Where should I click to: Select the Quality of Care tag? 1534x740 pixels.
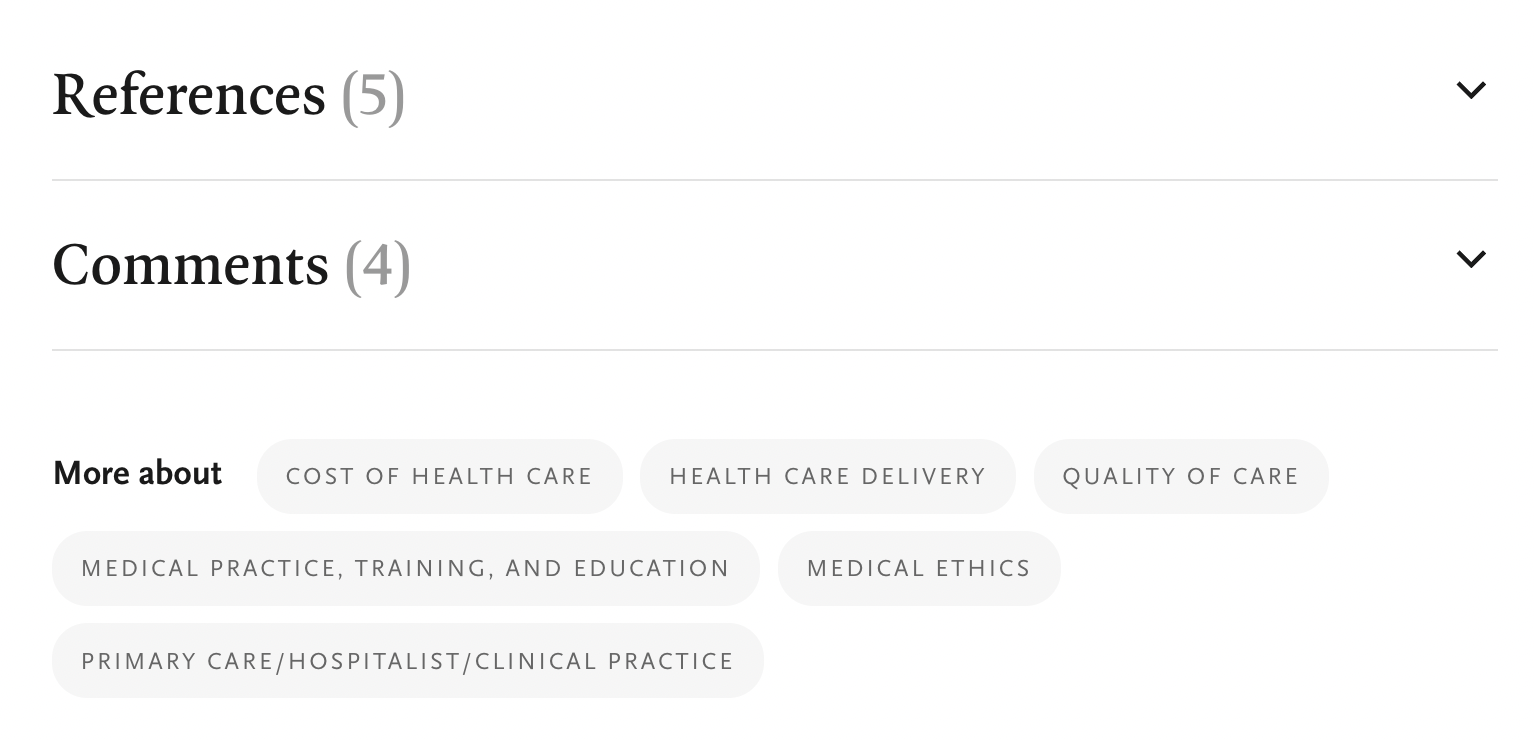1180,476
